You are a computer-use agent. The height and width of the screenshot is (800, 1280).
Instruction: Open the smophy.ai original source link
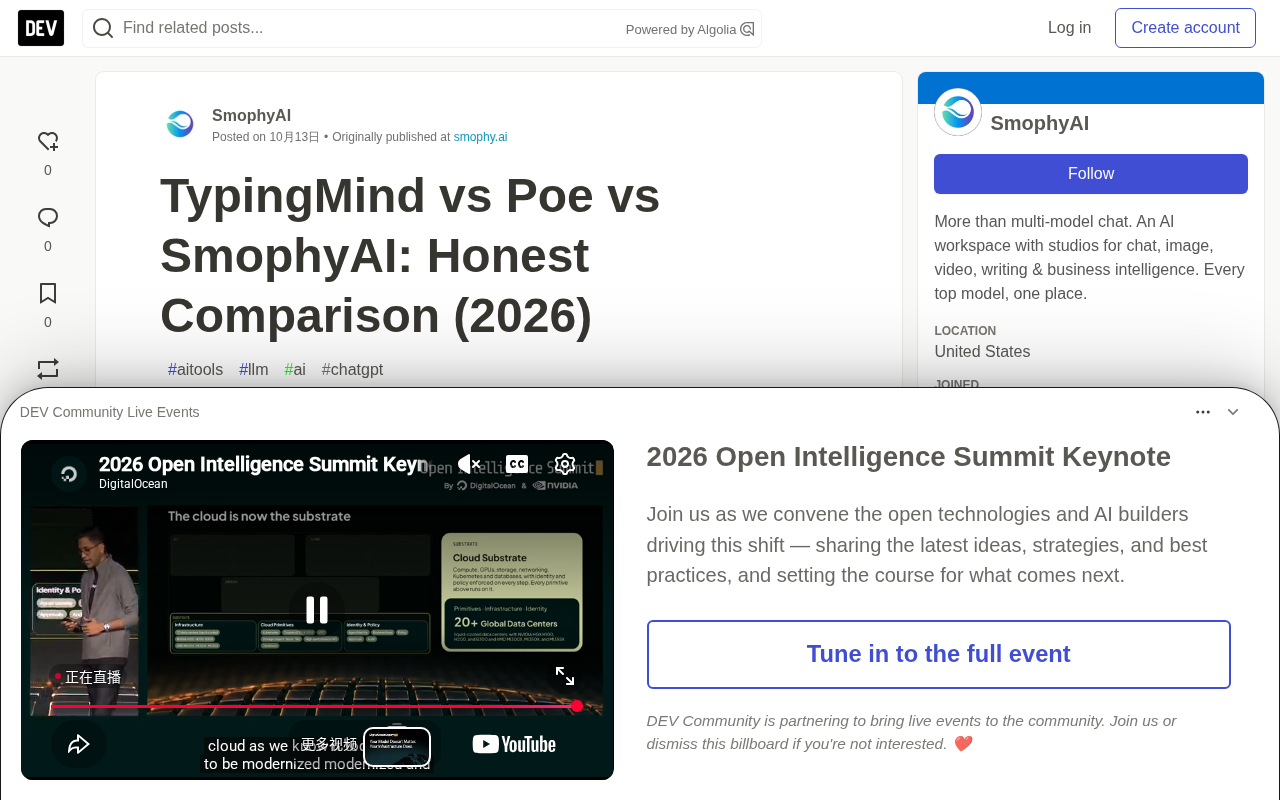click(480, 137)
